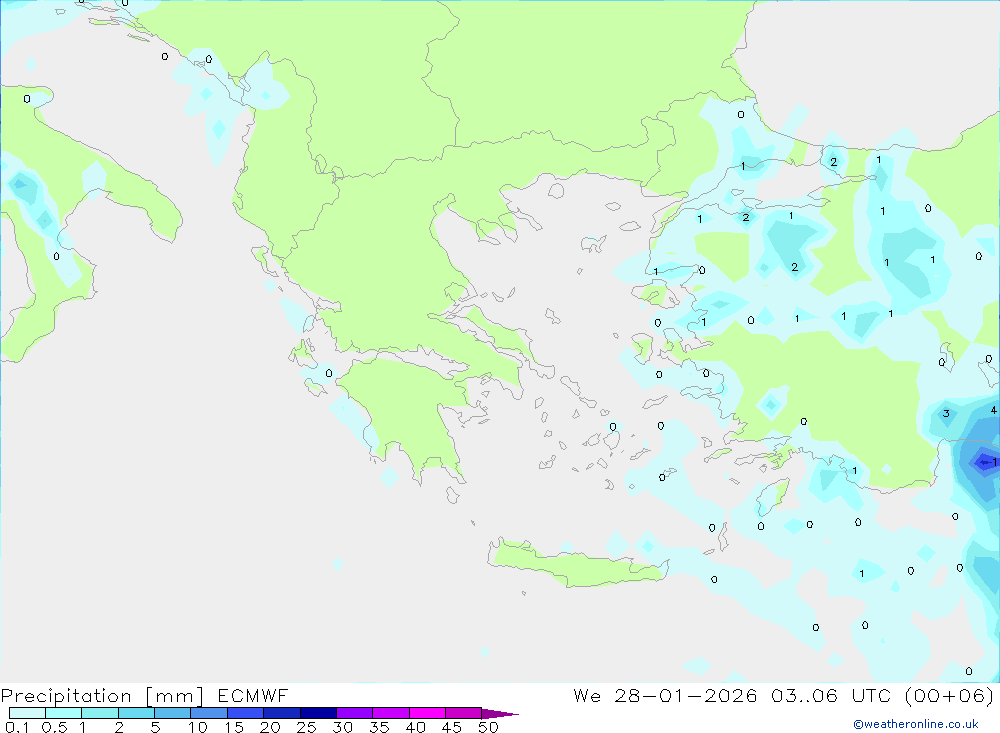Select legend swatch between 0.1 and 0.5
Image resolution: width=1000 pixels, height=733 pixels.
(27, 713)
